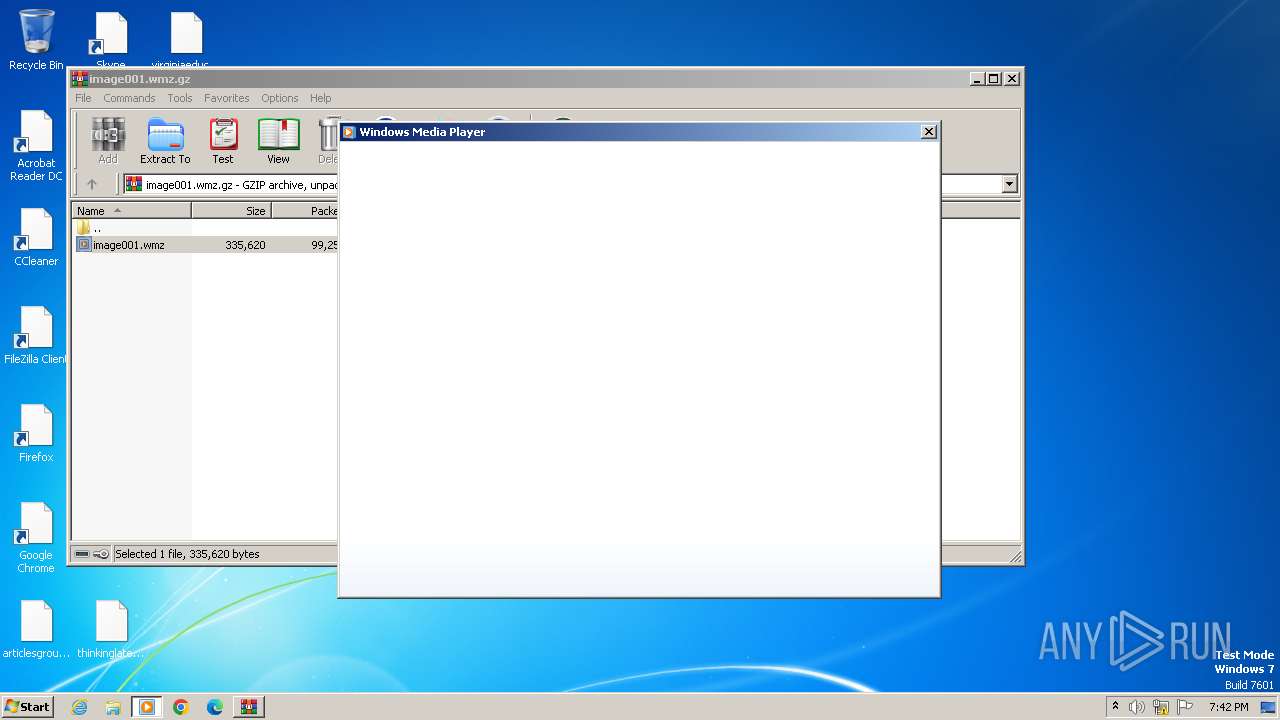
Task: Open the Options menu
Action: [280, 98]
